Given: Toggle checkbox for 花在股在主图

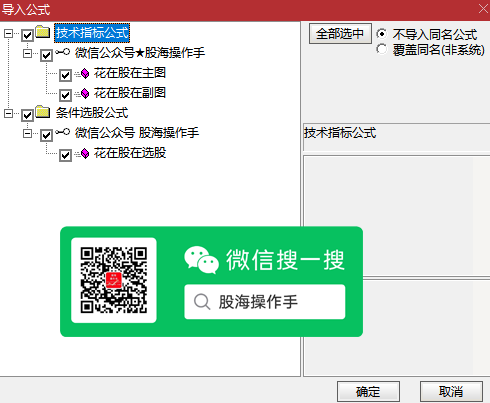Looking at the screenshot, I should [65, 75].
